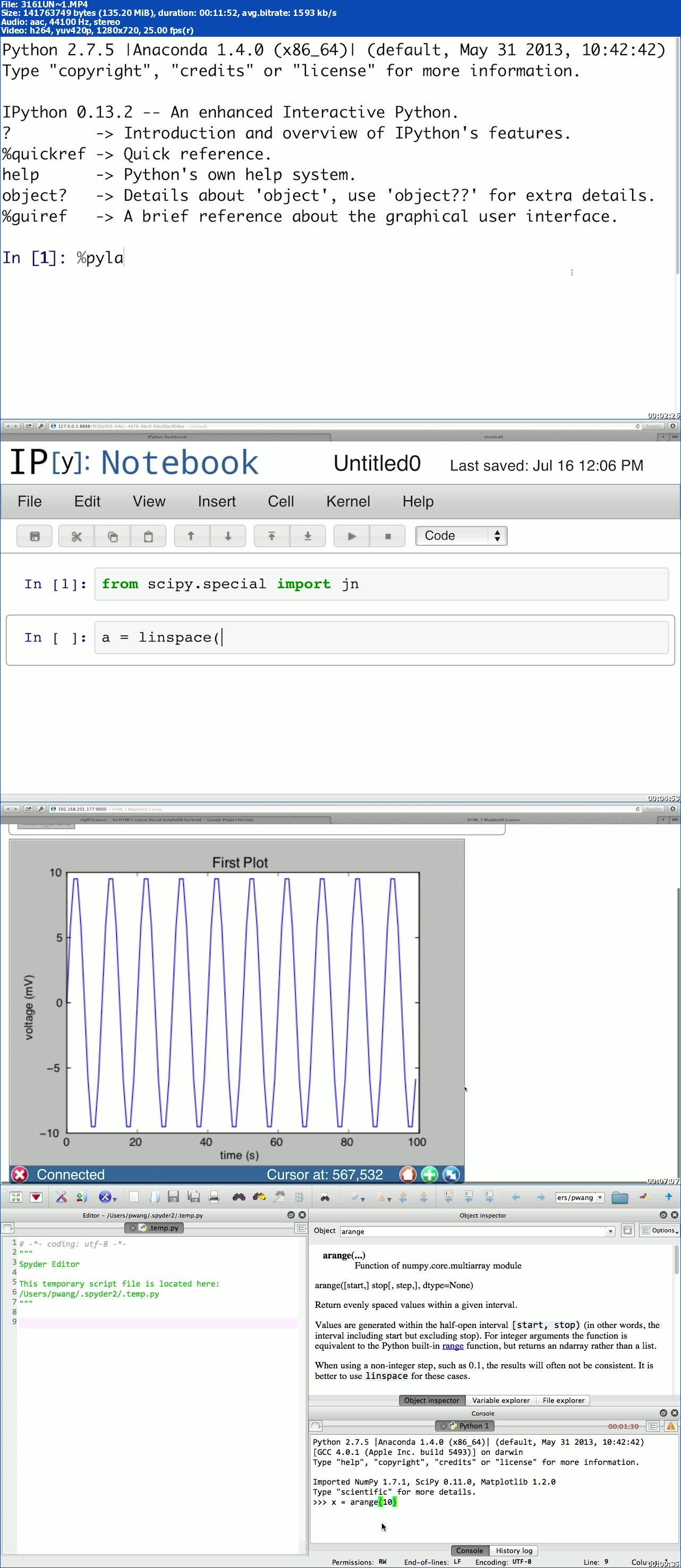This screenshot has width=681, height=1568.
Task: Click the Python console input line
Action: click(493, 1502)
